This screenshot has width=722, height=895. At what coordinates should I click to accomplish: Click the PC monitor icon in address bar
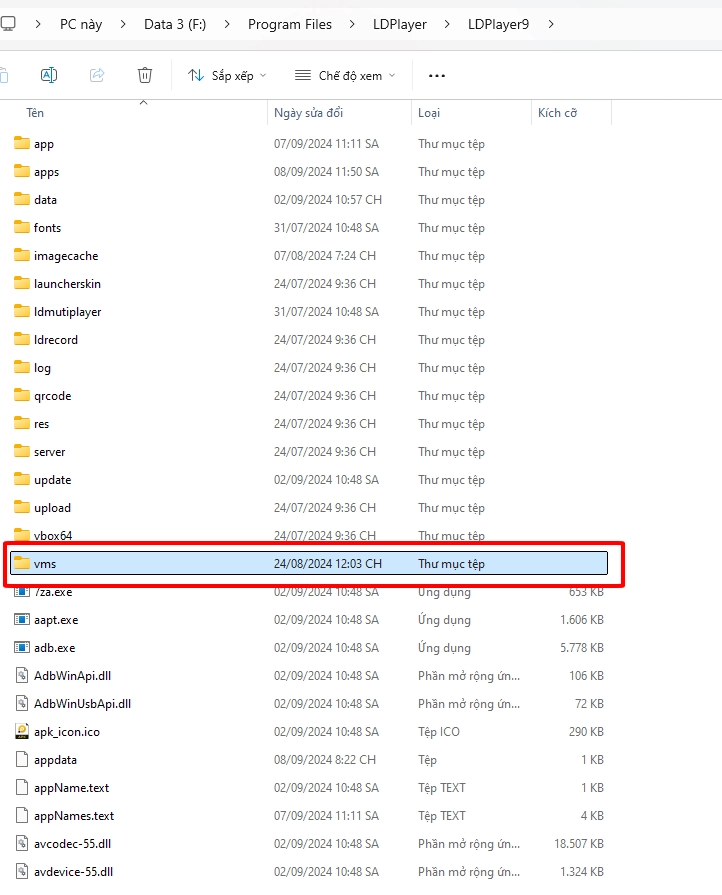pyautogui.click(x=8, y=23)
